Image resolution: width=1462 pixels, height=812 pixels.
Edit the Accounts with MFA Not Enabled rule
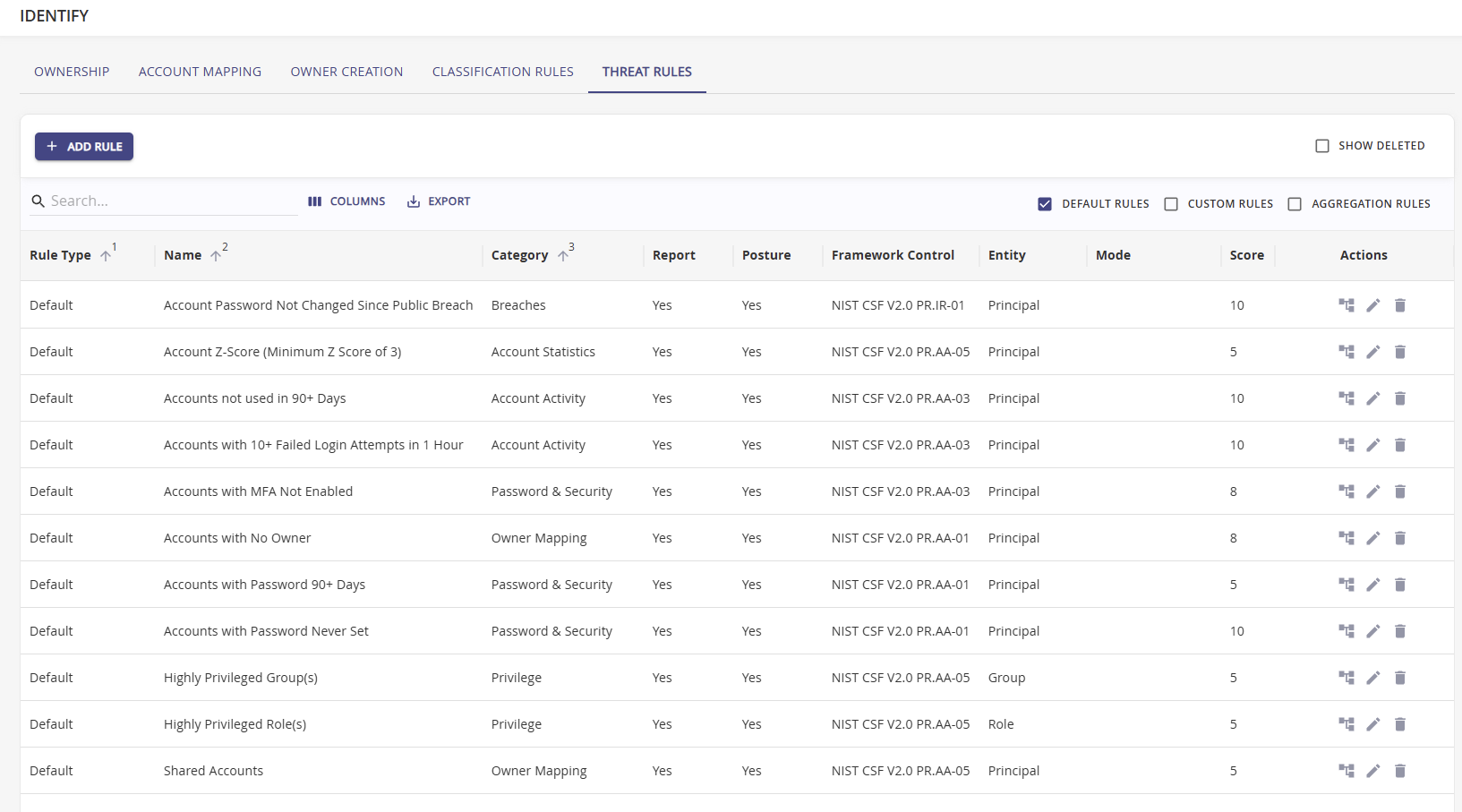(1372, 491)
